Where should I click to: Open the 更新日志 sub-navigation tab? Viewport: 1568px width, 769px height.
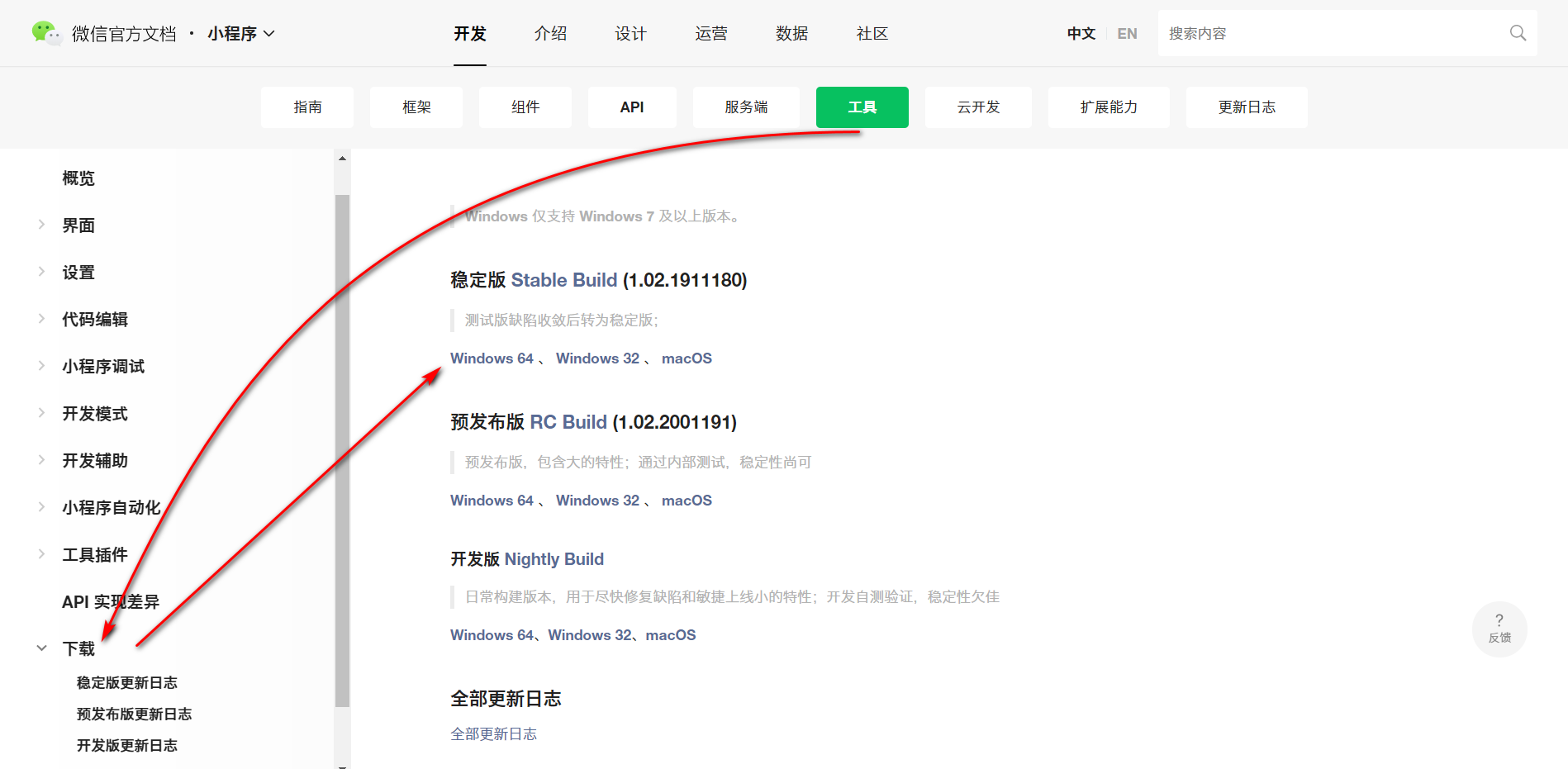tap(1247, 107)
